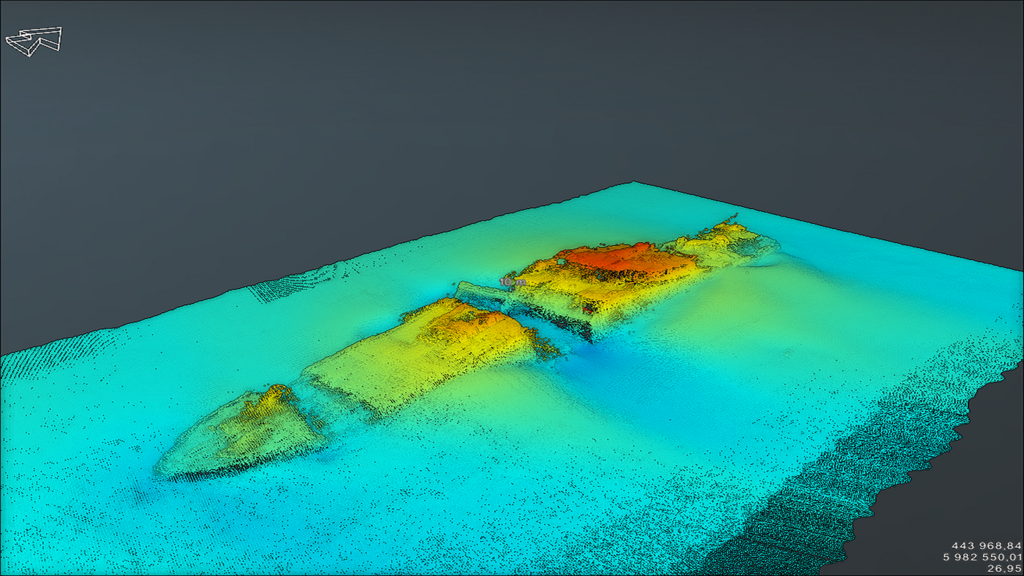Image resolution: width=1024 pixels, height=576 pixels.
Task: Click the 3D north arrow orientation icon
Action: 35,40
